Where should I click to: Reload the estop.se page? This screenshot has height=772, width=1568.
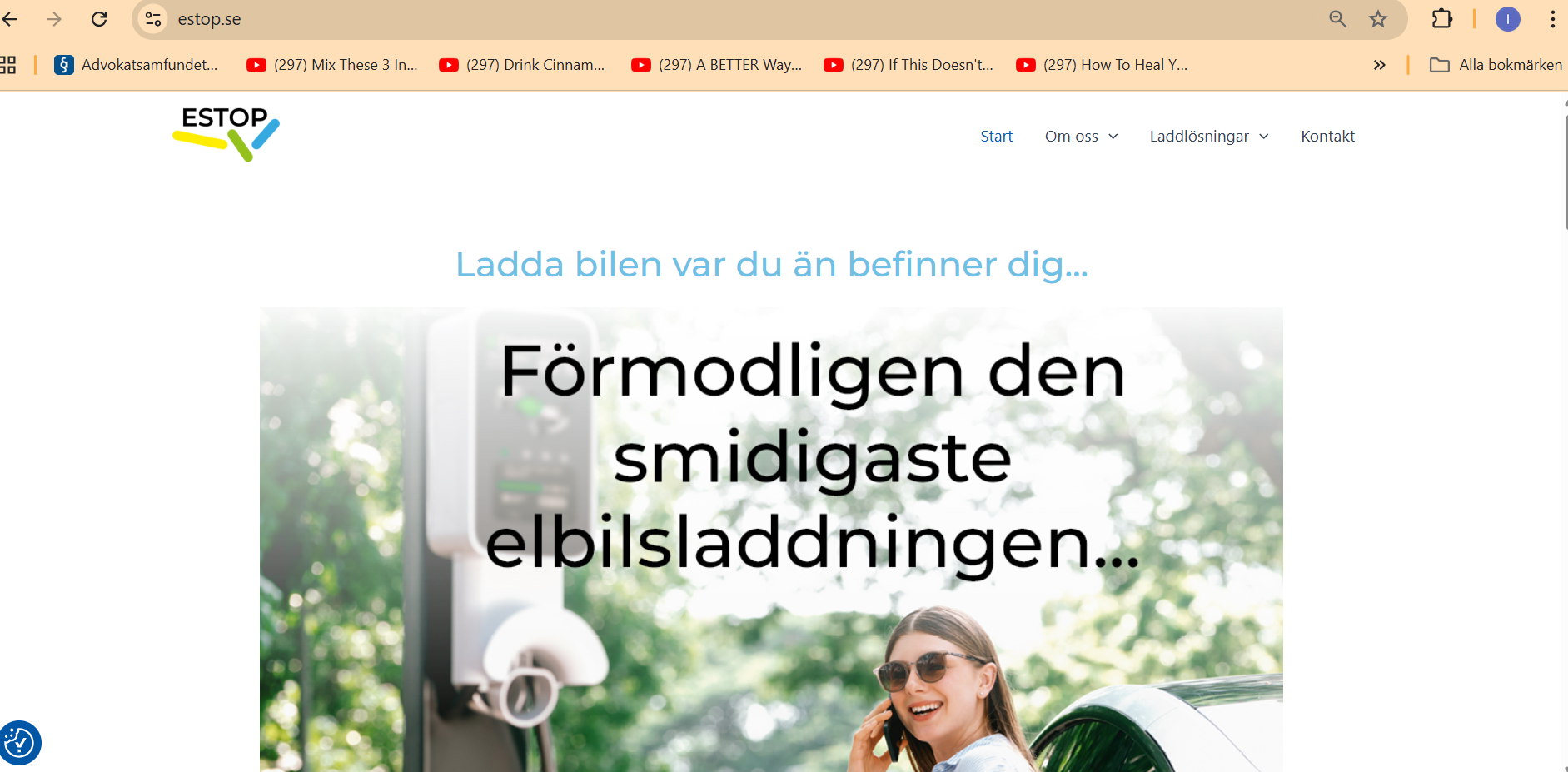click(99, 19)
